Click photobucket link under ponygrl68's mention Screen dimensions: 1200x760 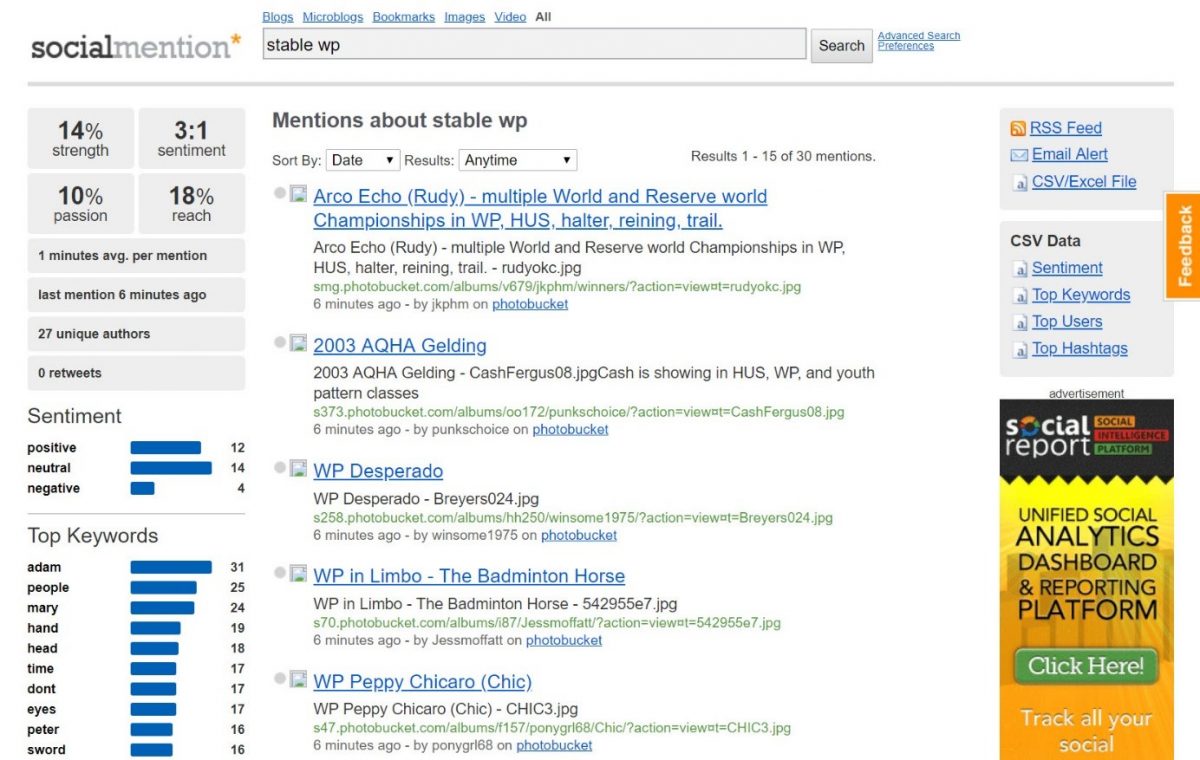[x=554, y=745]
